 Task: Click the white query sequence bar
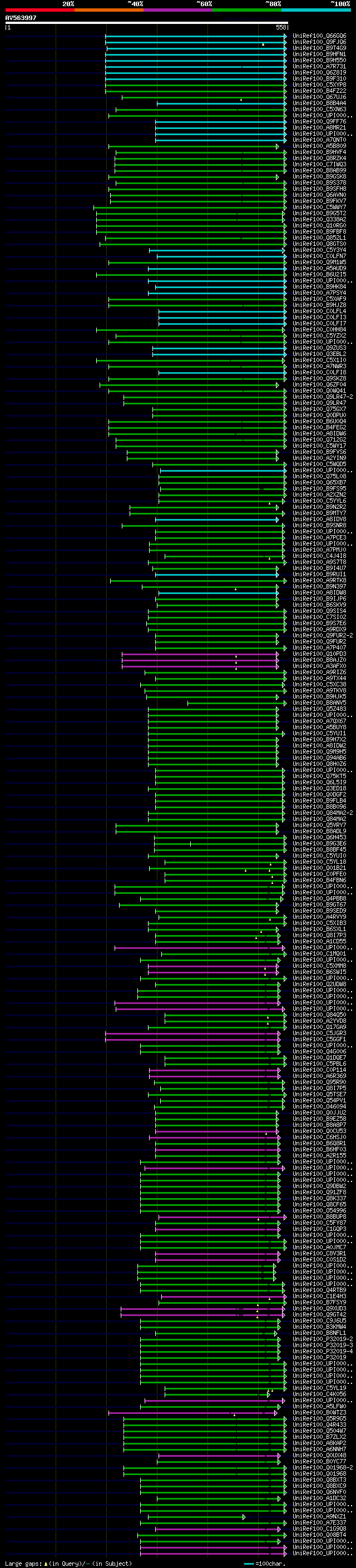(147, 22)
